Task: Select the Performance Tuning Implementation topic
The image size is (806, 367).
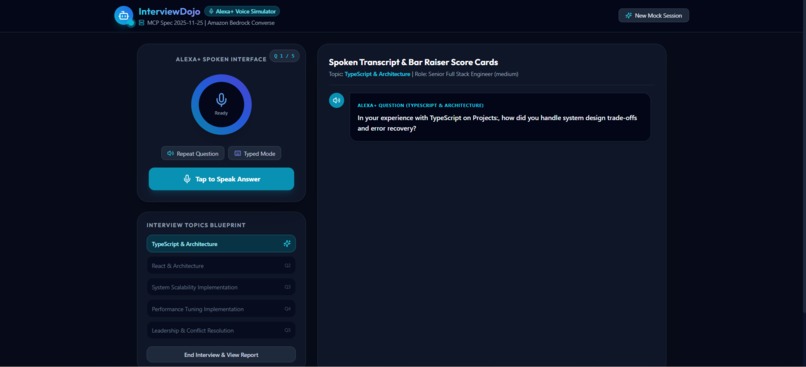Action: (221, 309)
